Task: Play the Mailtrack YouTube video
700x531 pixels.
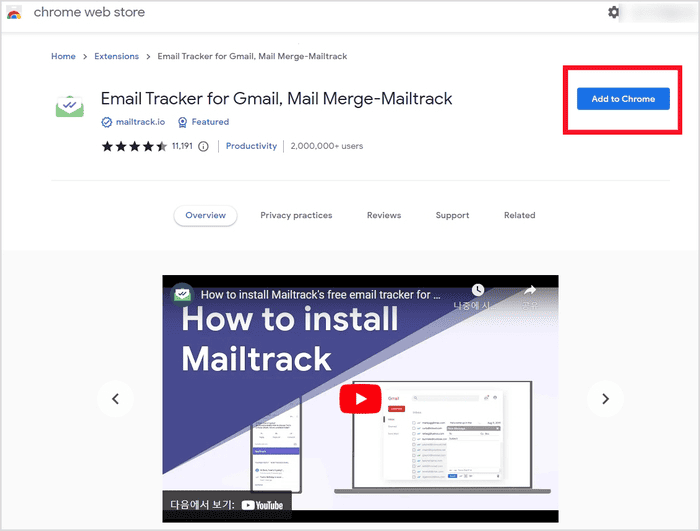Action: coord(360,398)
